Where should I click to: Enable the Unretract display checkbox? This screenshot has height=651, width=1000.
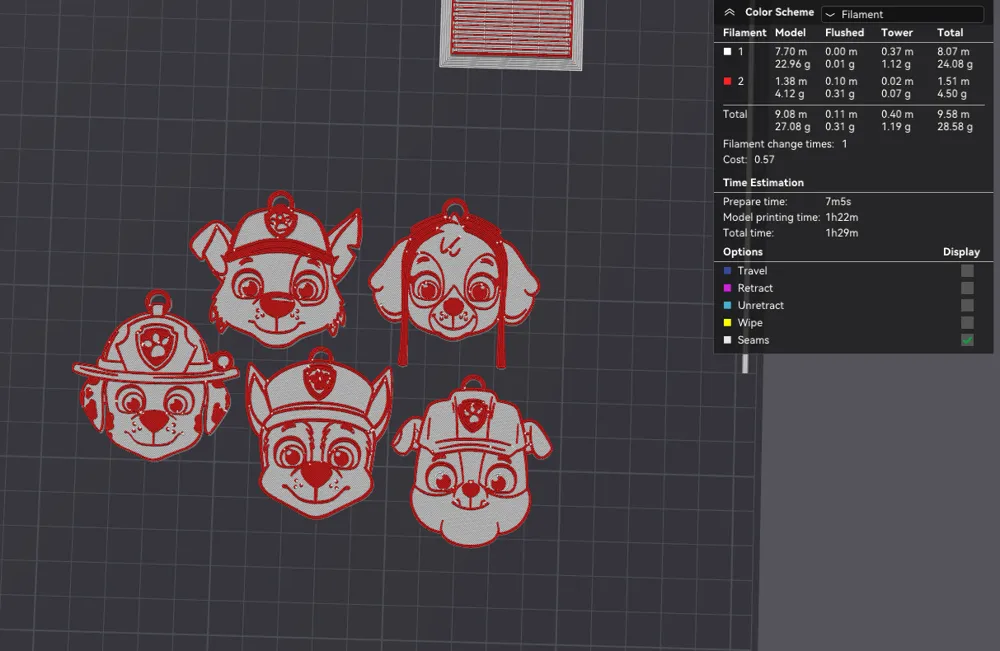point(967,305)
